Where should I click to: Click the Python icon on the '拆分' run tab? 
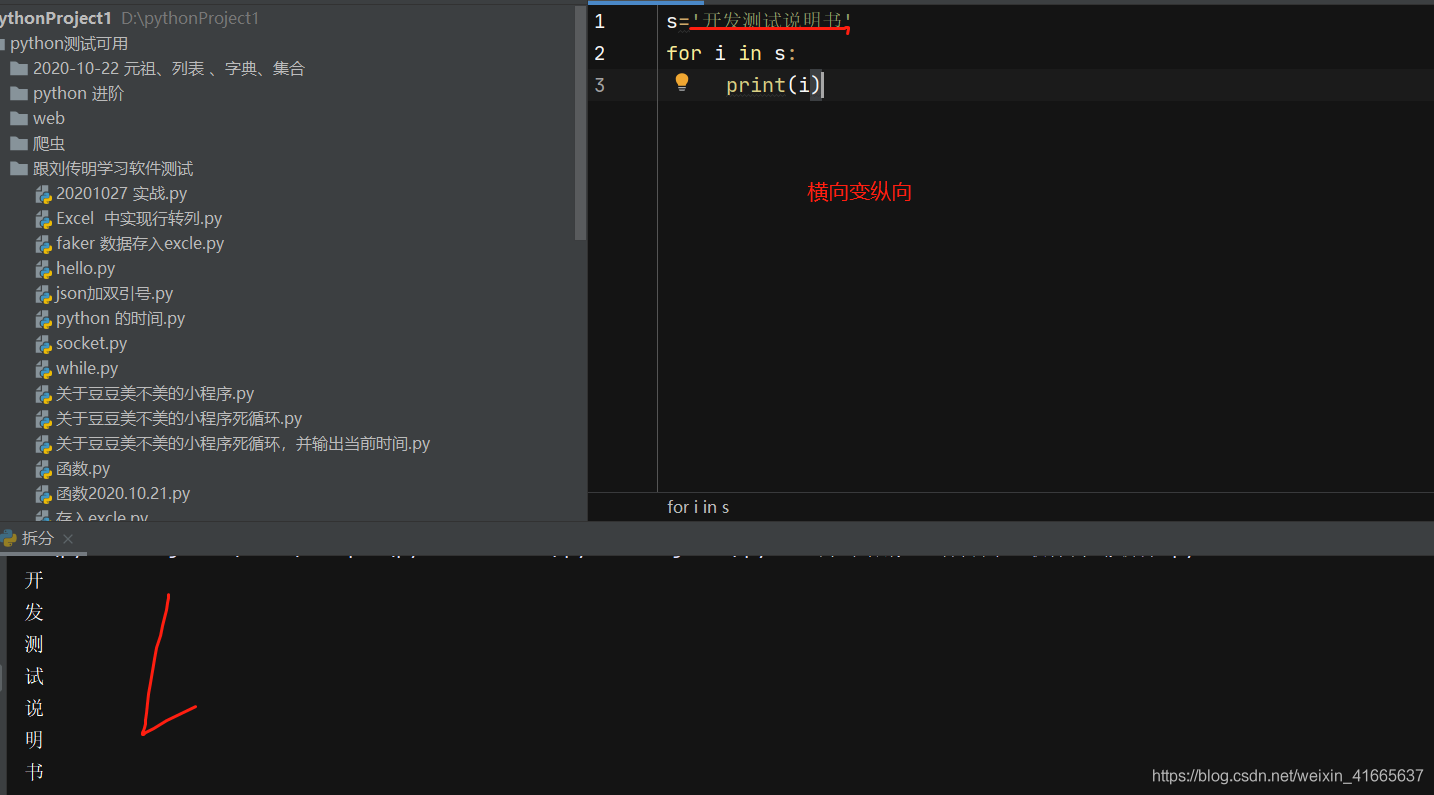tap(9, 538)
